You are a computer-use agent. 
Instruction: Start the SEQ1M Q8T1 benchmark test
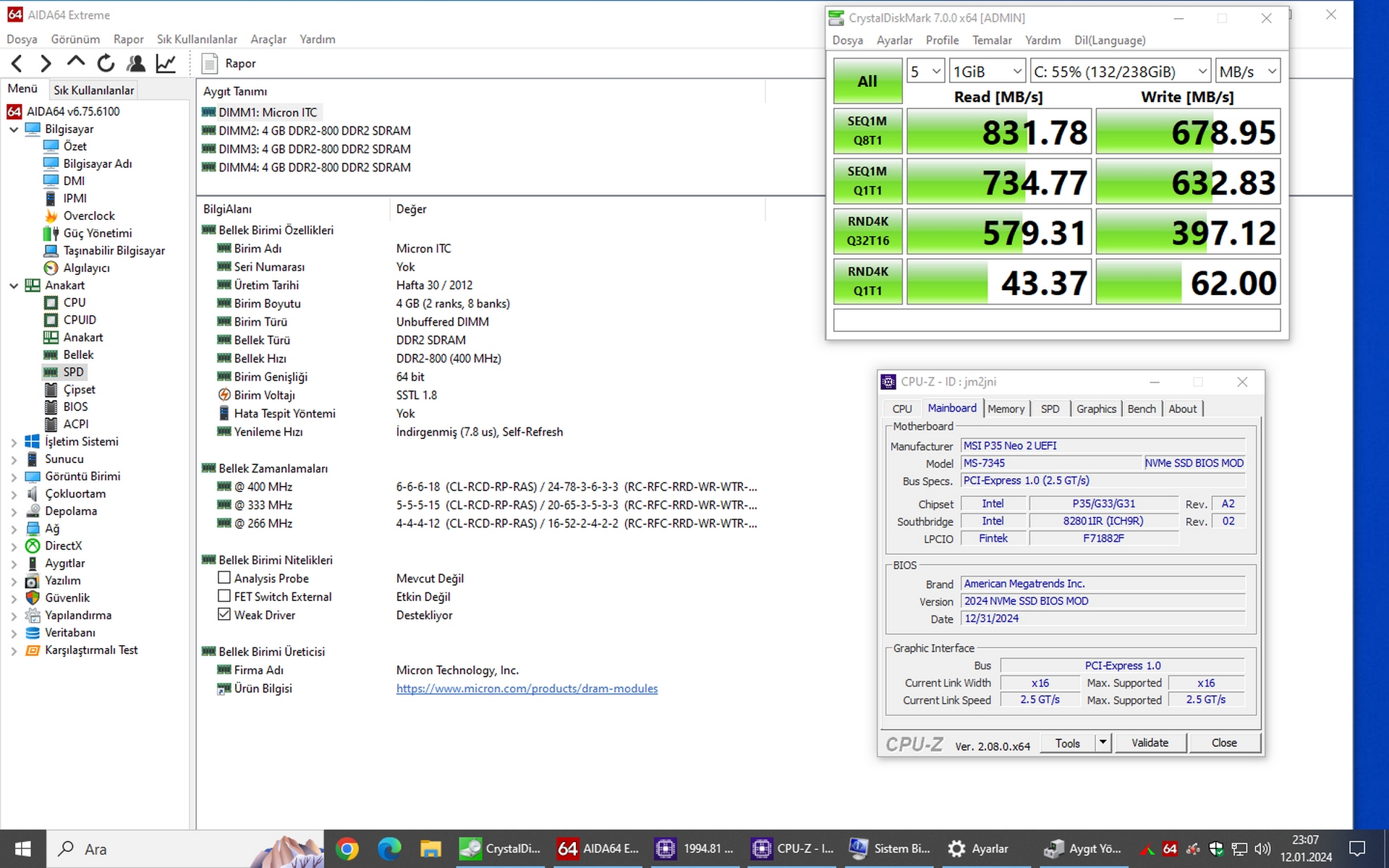(867, 131)
